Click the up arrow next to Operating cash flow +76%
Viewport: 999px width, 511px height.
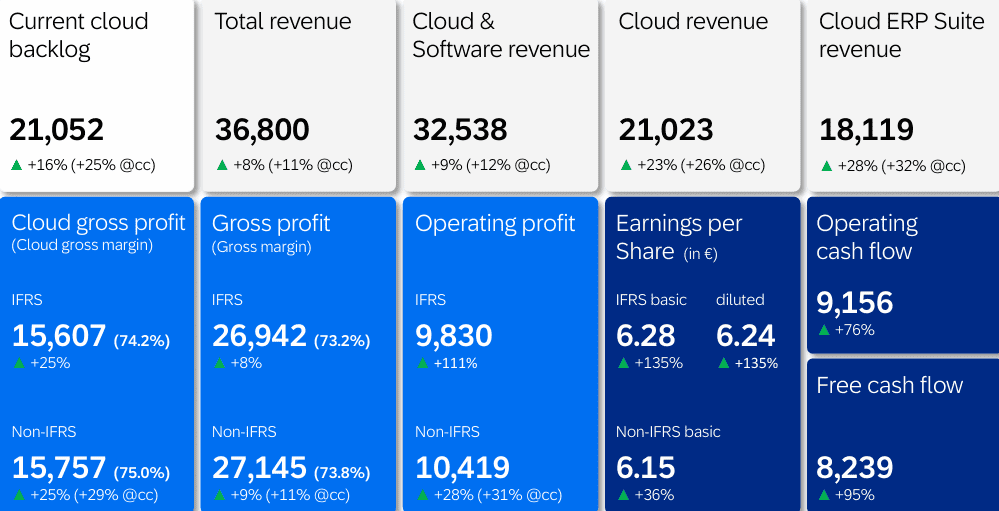click(824, 330)
